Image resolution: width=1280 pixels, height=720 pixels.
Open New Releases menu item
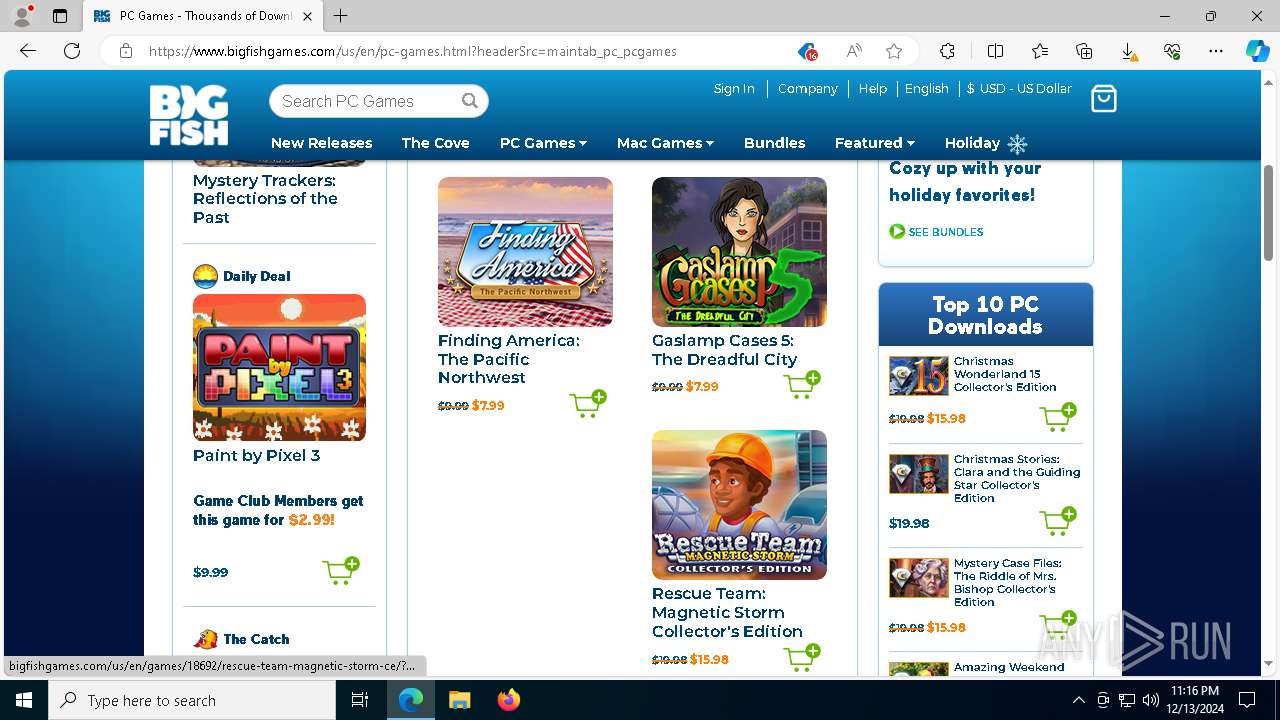(321, 143)
